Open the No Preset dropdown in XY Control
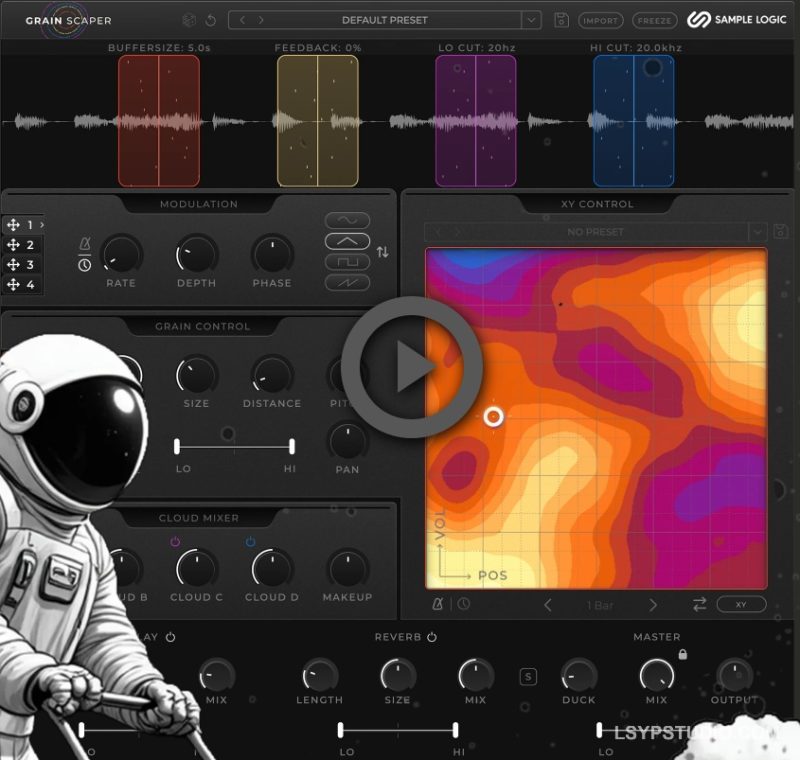 pos(595,230)
